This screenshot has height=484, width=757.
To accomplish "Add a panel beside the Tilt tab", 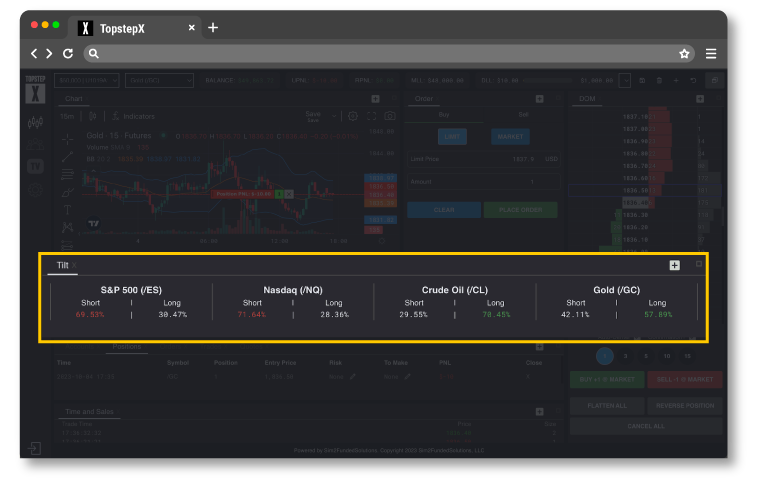I will pos(675,265).
